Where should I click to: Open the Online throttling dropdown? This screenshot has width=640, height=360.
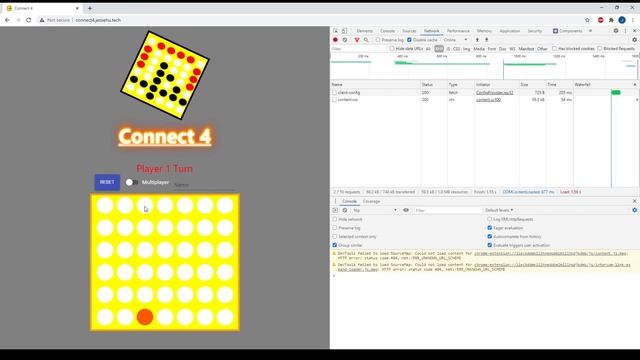(x=455, y=40)
